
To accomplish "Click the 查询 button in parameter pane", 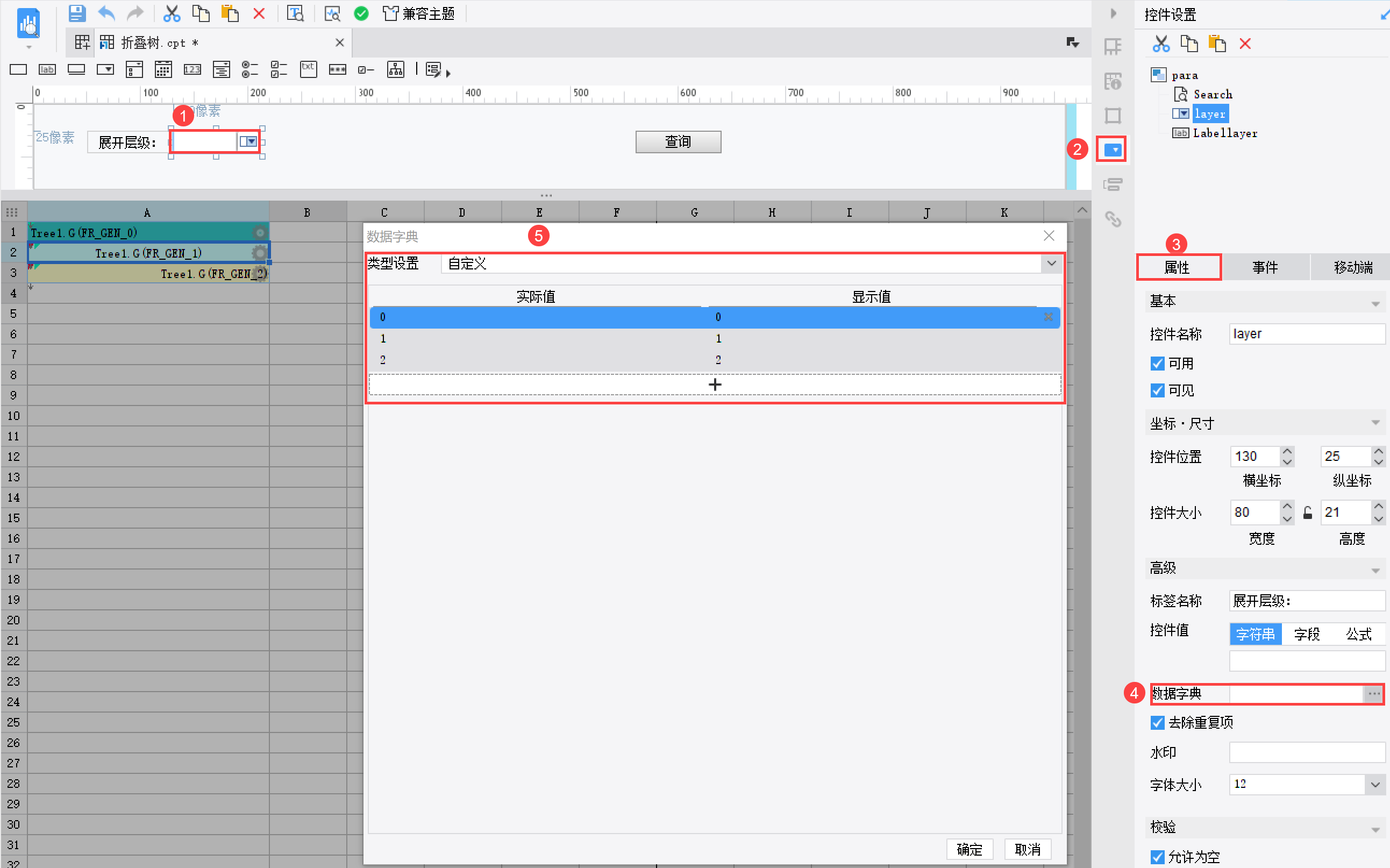I will (x=678, y=142).
